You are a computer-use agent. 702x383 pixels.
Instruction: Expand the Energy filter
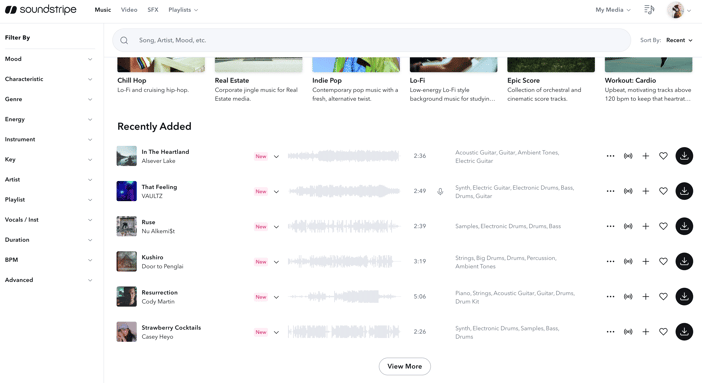[x=48, y=119]
